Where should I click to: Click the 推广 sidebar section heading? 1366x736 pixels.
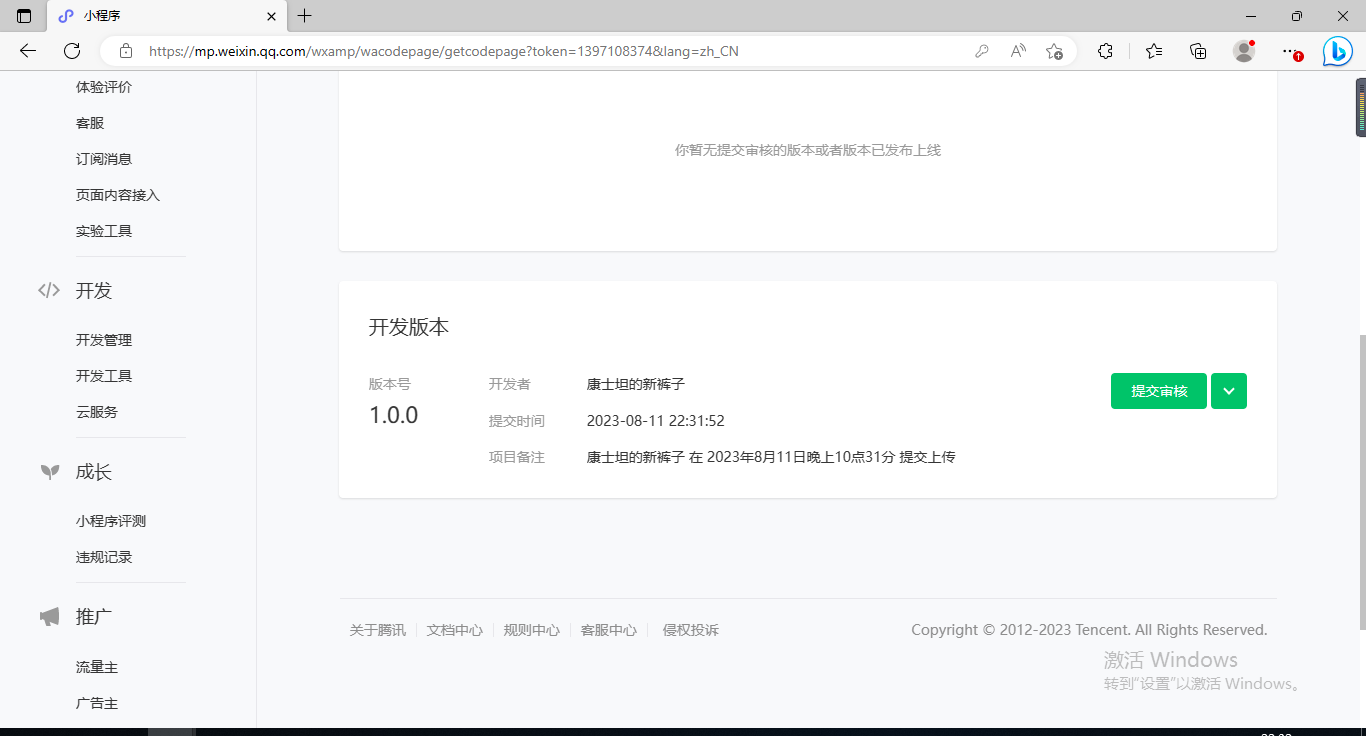pyautogui.click(x=94, y=617)
